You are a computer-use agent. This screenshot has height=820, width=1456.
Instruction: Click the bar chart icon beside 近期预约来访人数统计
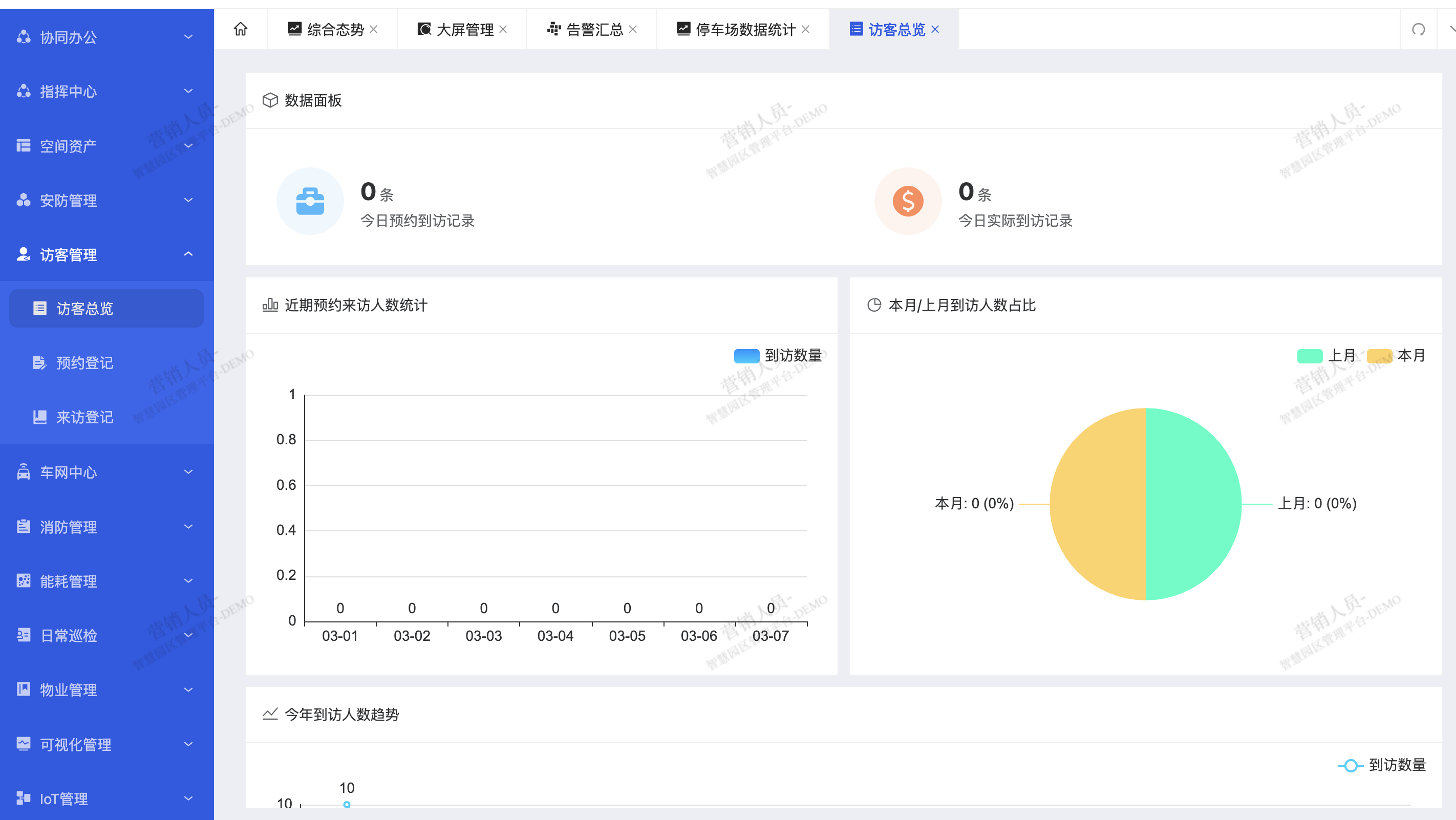pyautogui.click(x=270, y=305)
